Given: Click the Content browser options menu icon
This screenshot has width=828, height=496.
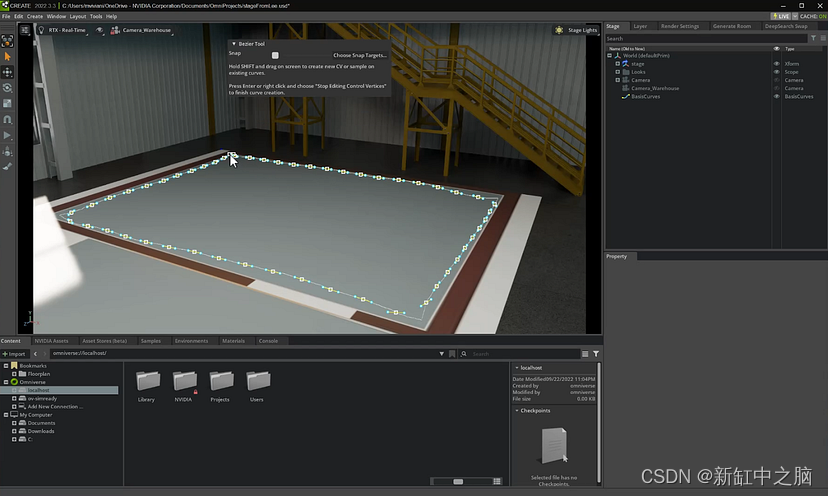Looking at the screenshot, I should (585, 354).
